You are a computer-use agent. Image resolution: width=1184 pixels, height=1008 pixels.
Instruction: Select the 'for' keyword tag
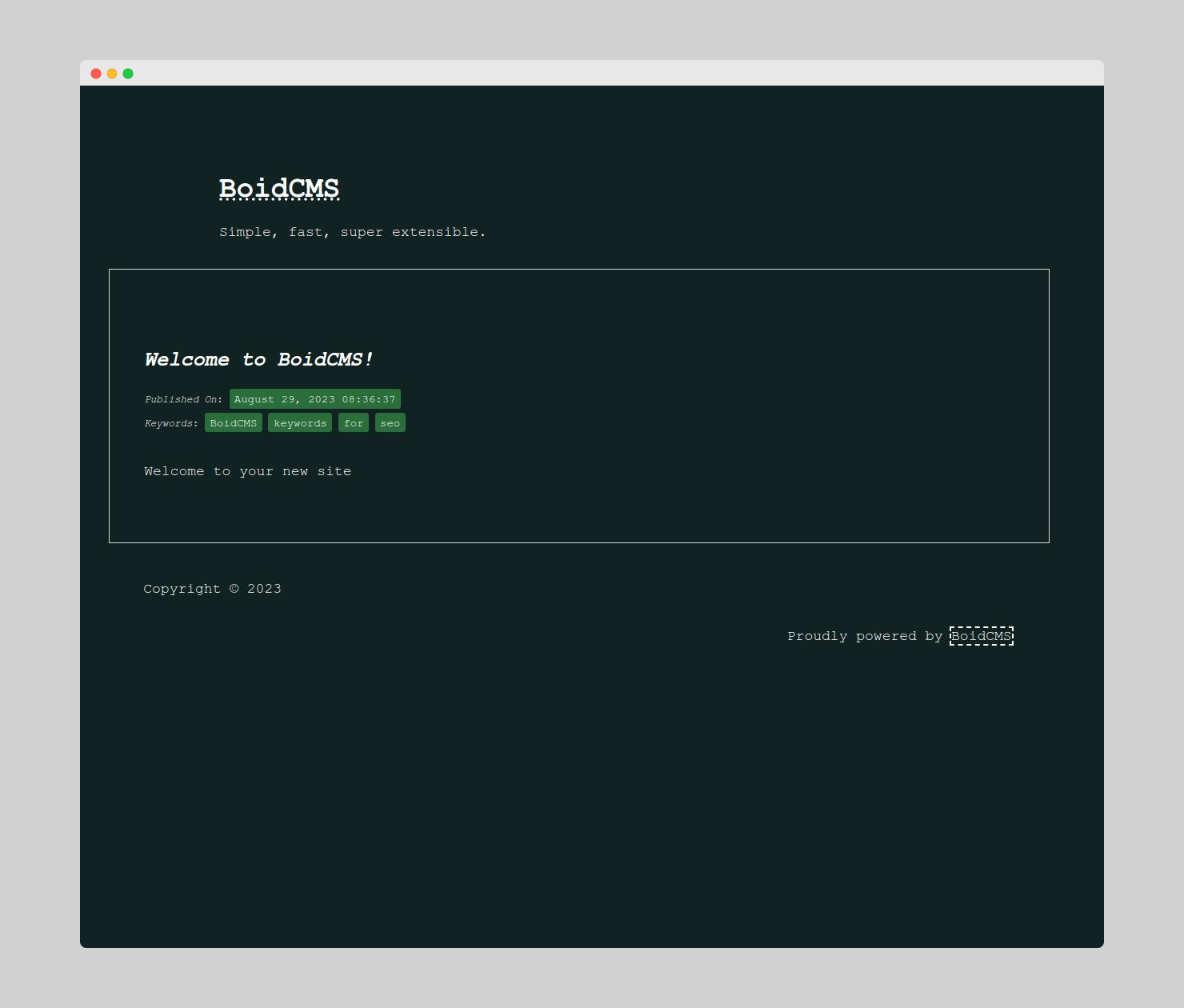click(354, 422)
